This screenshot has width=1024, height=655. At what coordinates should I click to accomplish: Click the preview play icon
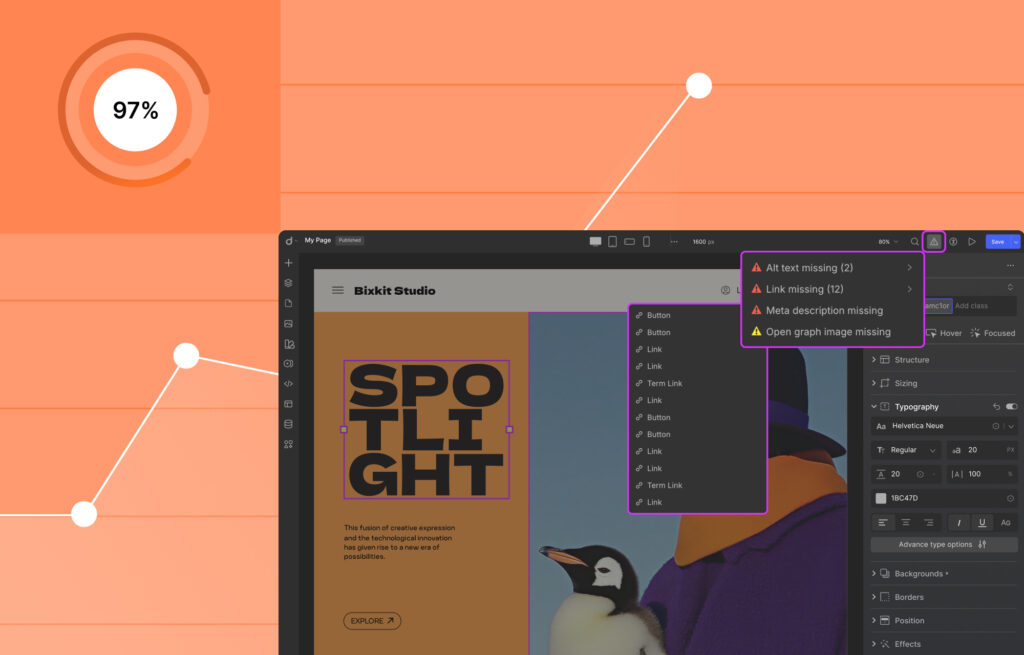click(971, 242)
